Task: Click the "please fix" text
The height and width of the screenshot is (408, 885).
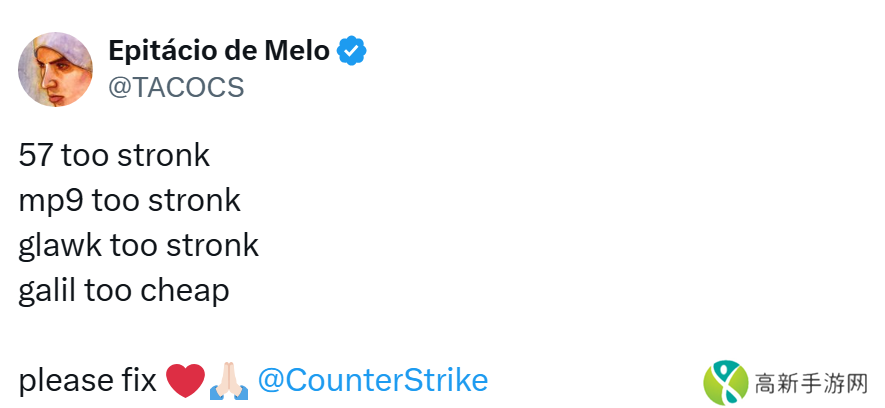Action: (x=87, y=381)
